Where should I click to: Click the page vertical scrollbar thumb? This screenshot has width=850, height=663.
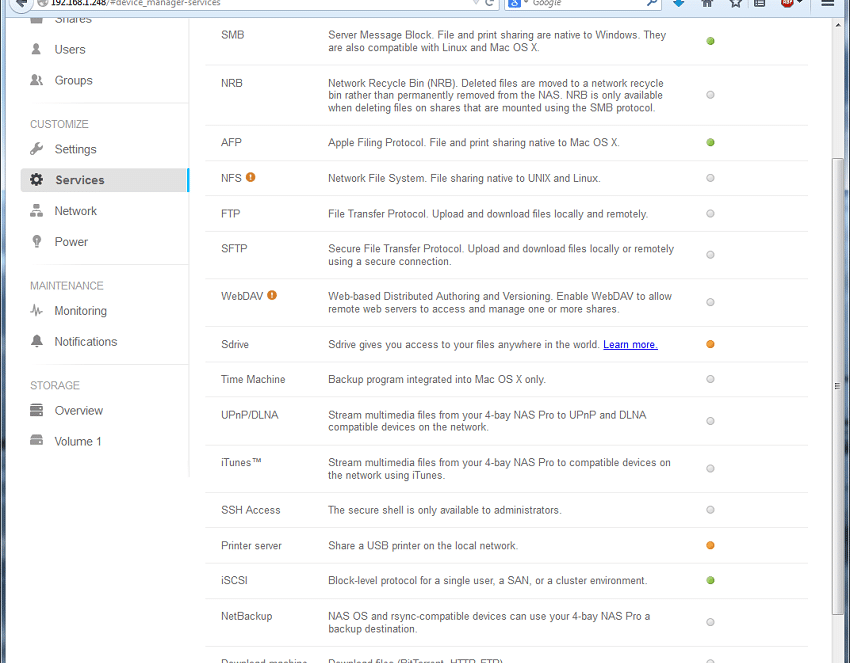(839, 386)
